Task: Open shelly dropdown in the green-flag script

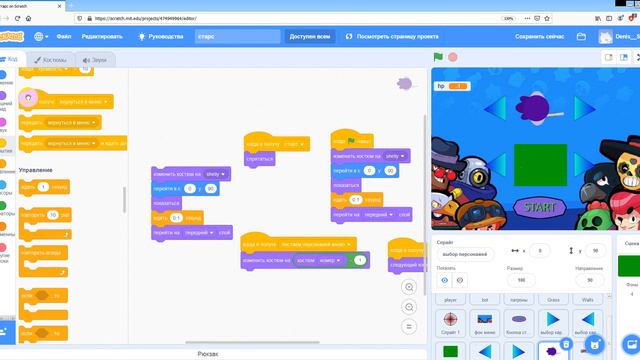Action: [395, 156]
